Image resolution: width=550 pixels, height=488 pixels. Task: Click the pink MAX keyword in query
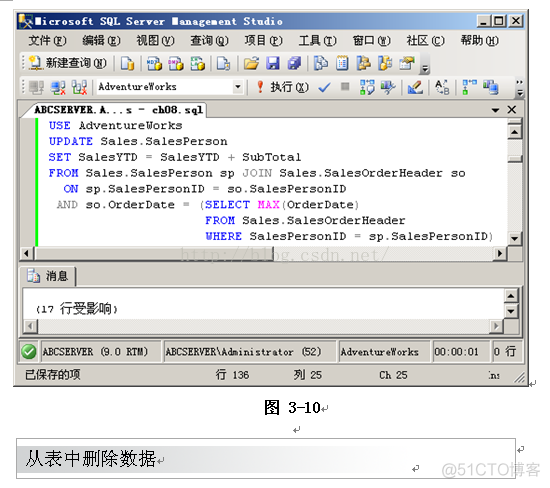[x=268, y=205]
